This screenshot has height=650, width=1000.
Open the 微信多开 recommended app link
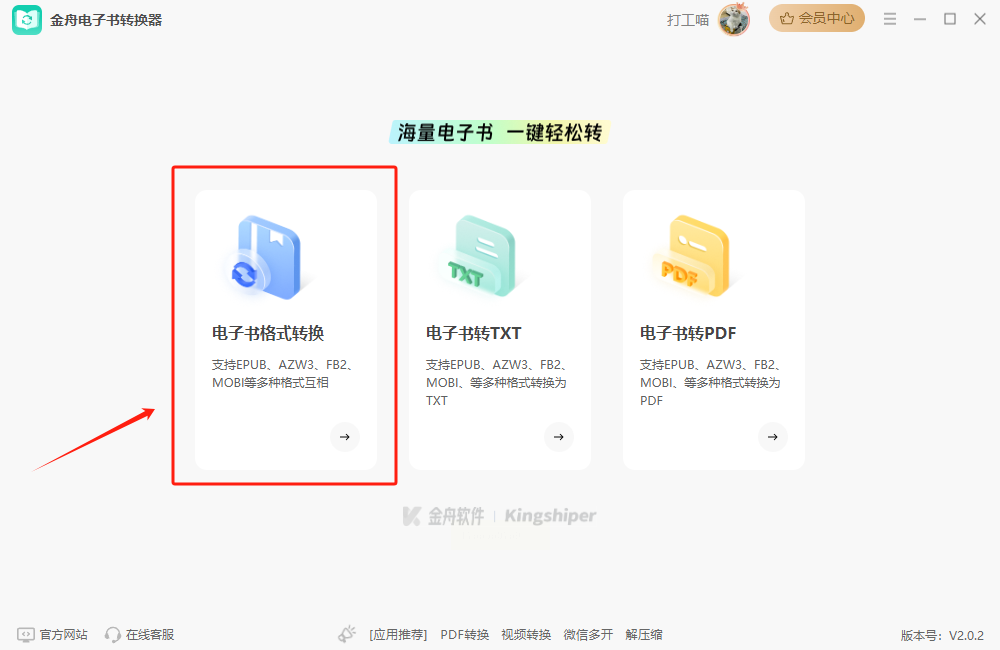click(x=588, y=635)
